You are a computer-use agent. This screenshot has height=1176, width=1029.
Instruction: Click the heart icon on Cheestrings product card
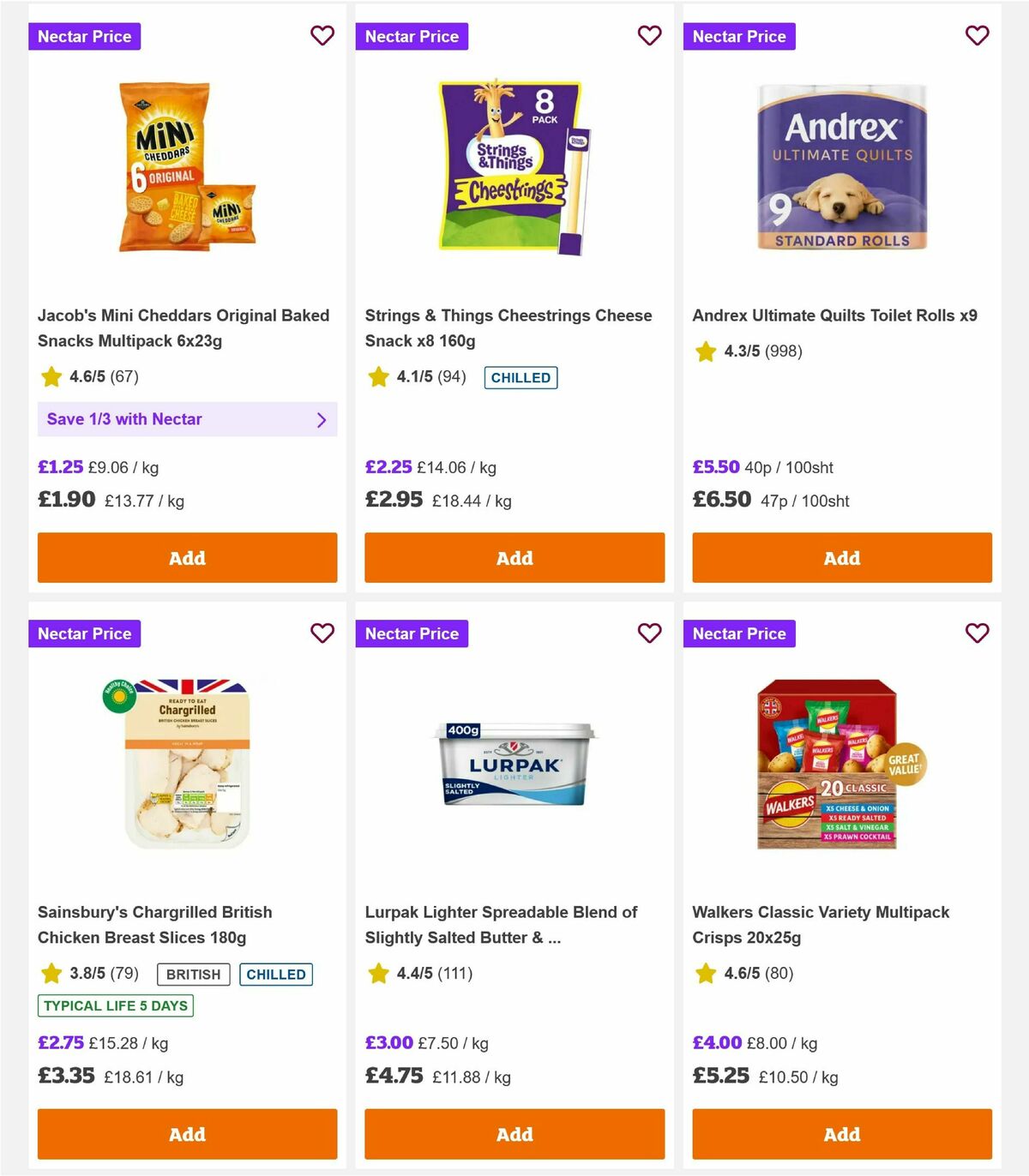point(650,36)
